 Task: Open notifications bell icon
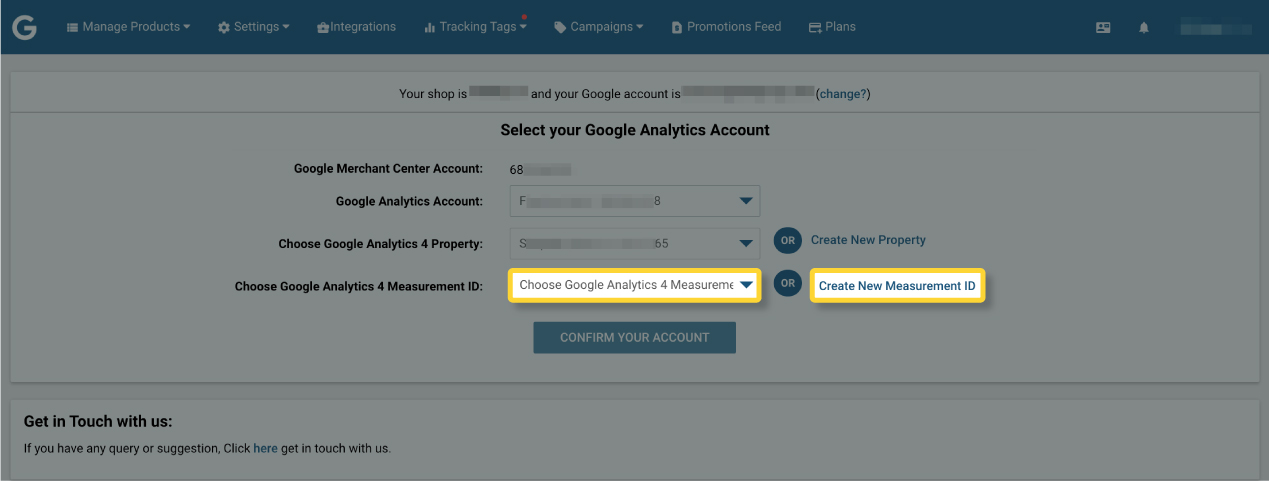[1144, 28]
